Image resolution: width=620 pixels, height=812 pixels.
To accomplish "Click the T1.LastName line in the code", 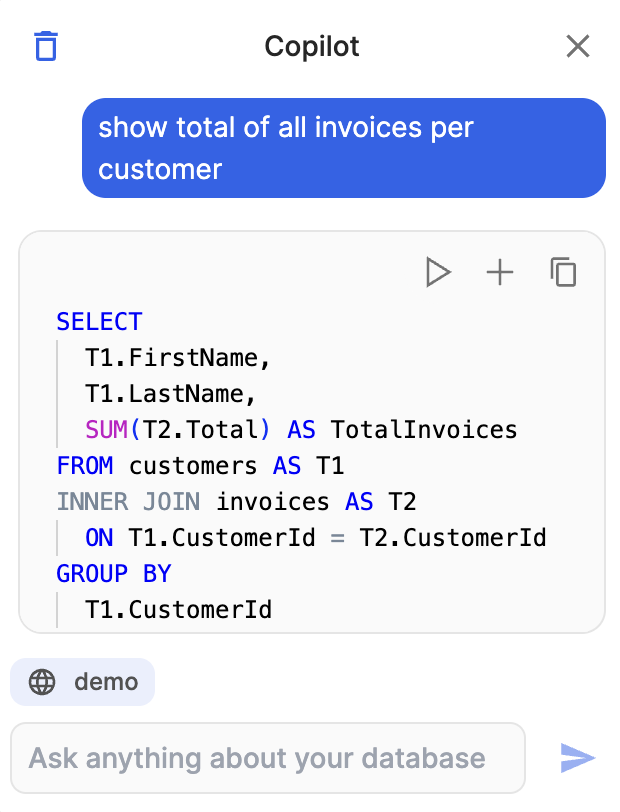I will click(170, 394).
